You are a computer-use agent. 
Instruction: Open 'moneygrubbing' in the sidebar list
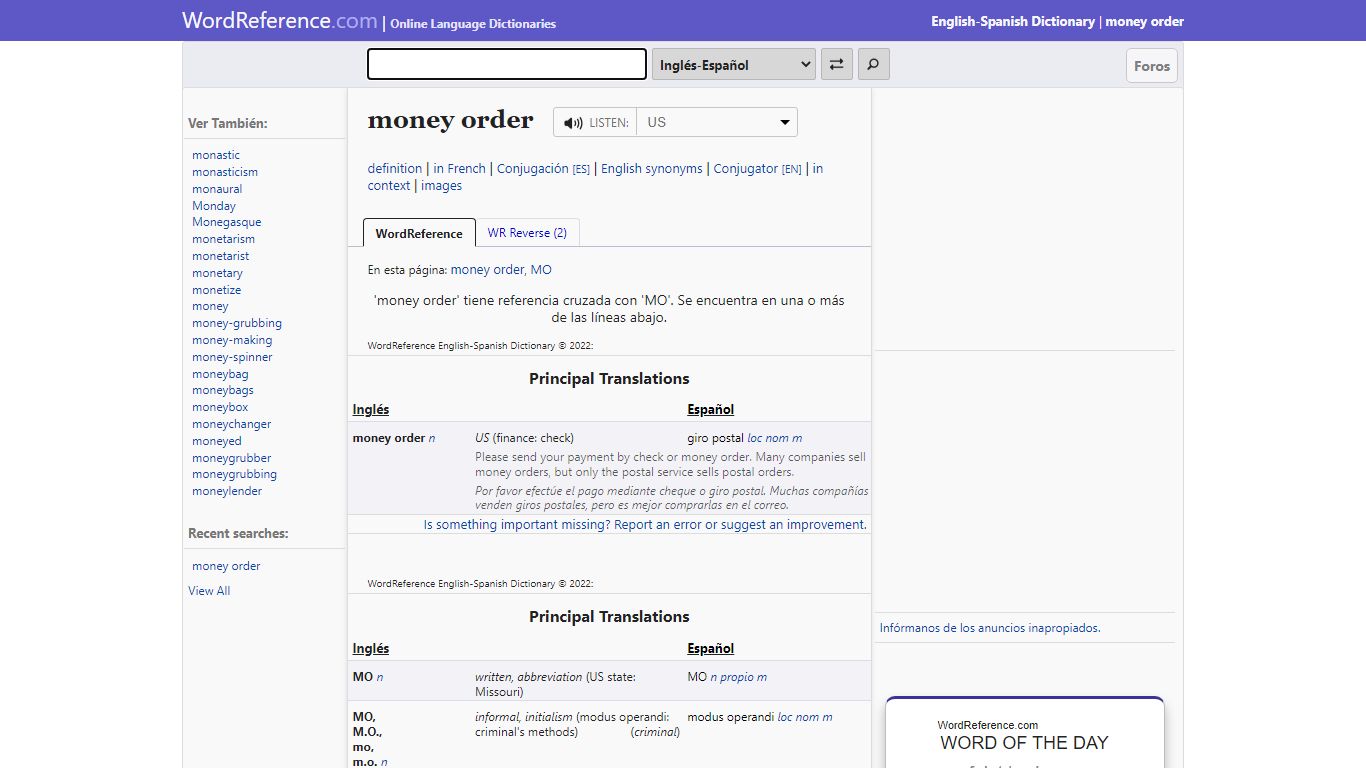(x=235, y=474)
